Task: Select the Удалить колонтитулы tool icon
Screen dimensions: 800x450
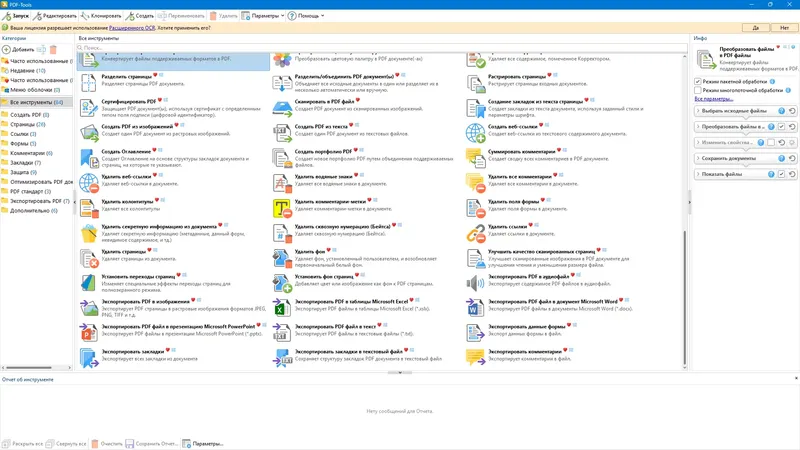Action: (89, 208)
